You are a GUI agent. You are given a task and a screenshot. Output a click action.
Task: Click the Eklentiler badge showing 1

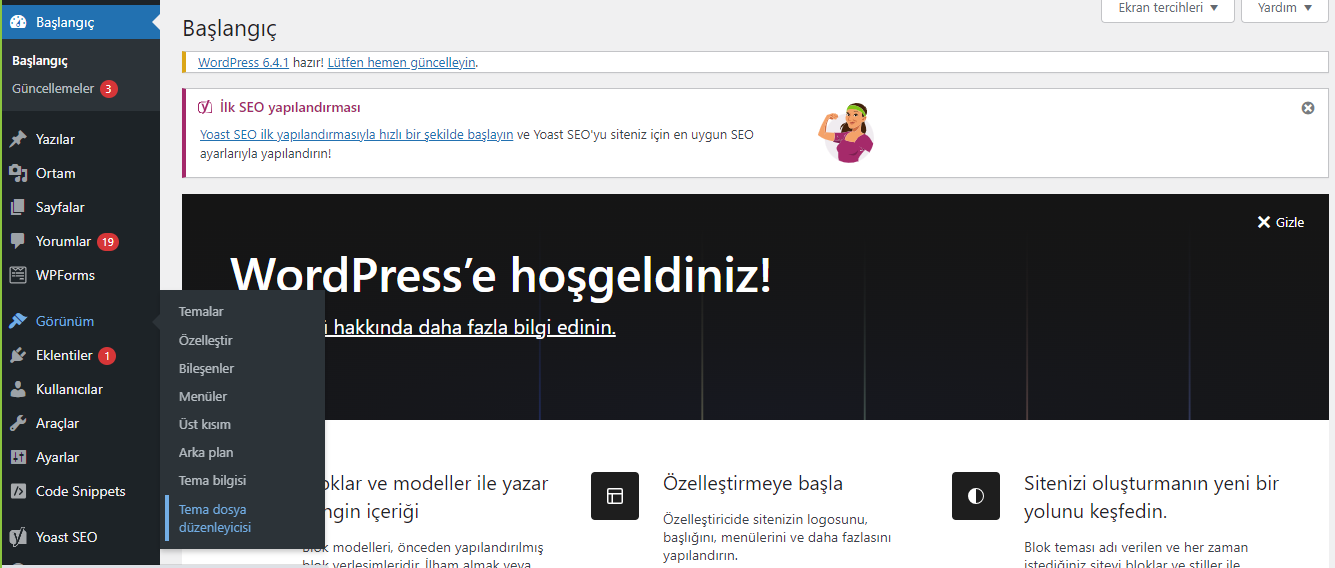[x=107, y=355]
